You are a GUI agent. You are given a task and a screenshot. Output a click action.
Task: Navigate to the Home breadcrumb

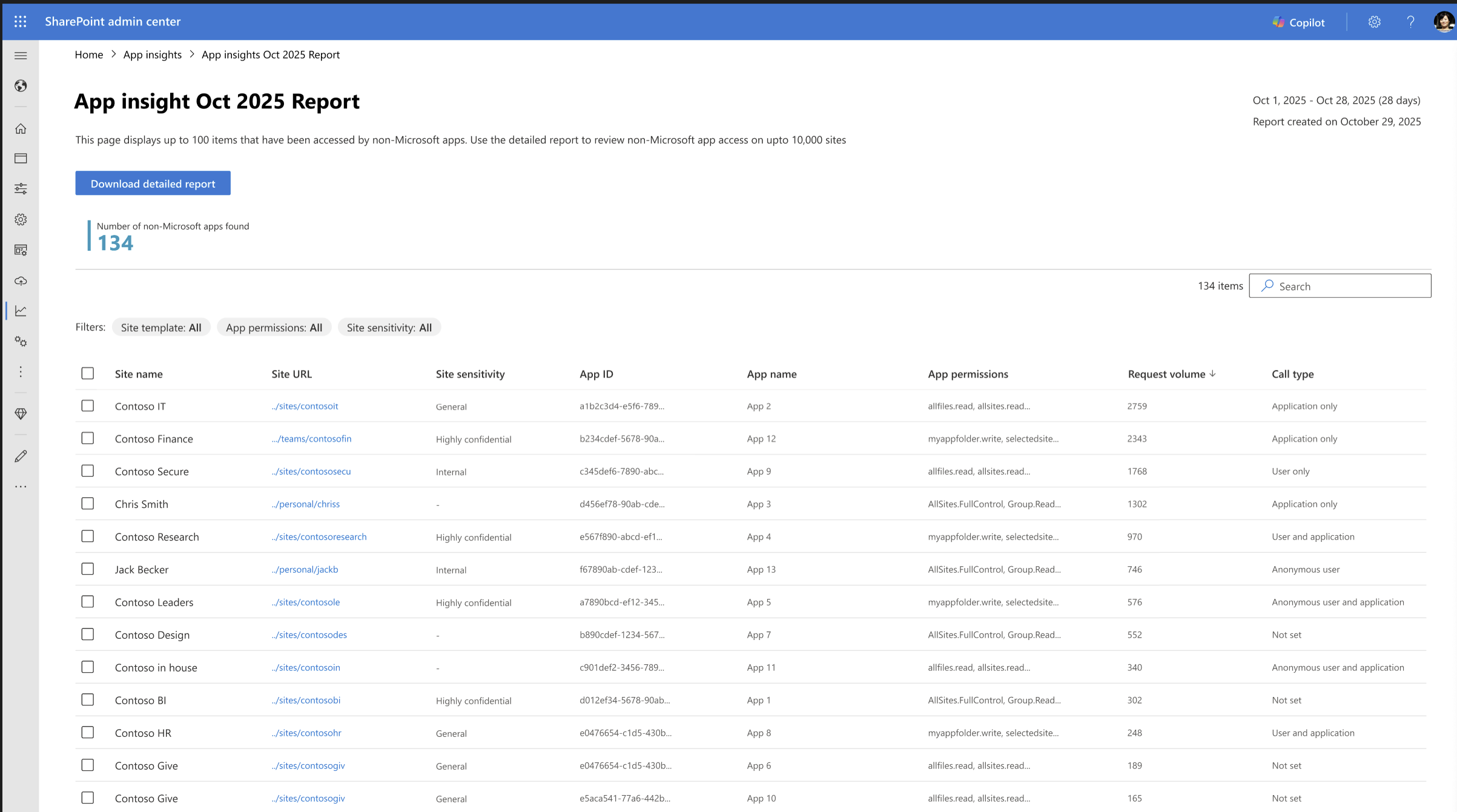click(89, 54)
